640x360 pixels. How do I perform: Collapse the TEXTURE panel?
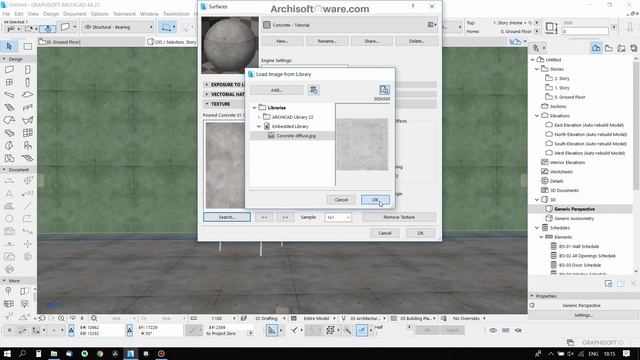207,104
